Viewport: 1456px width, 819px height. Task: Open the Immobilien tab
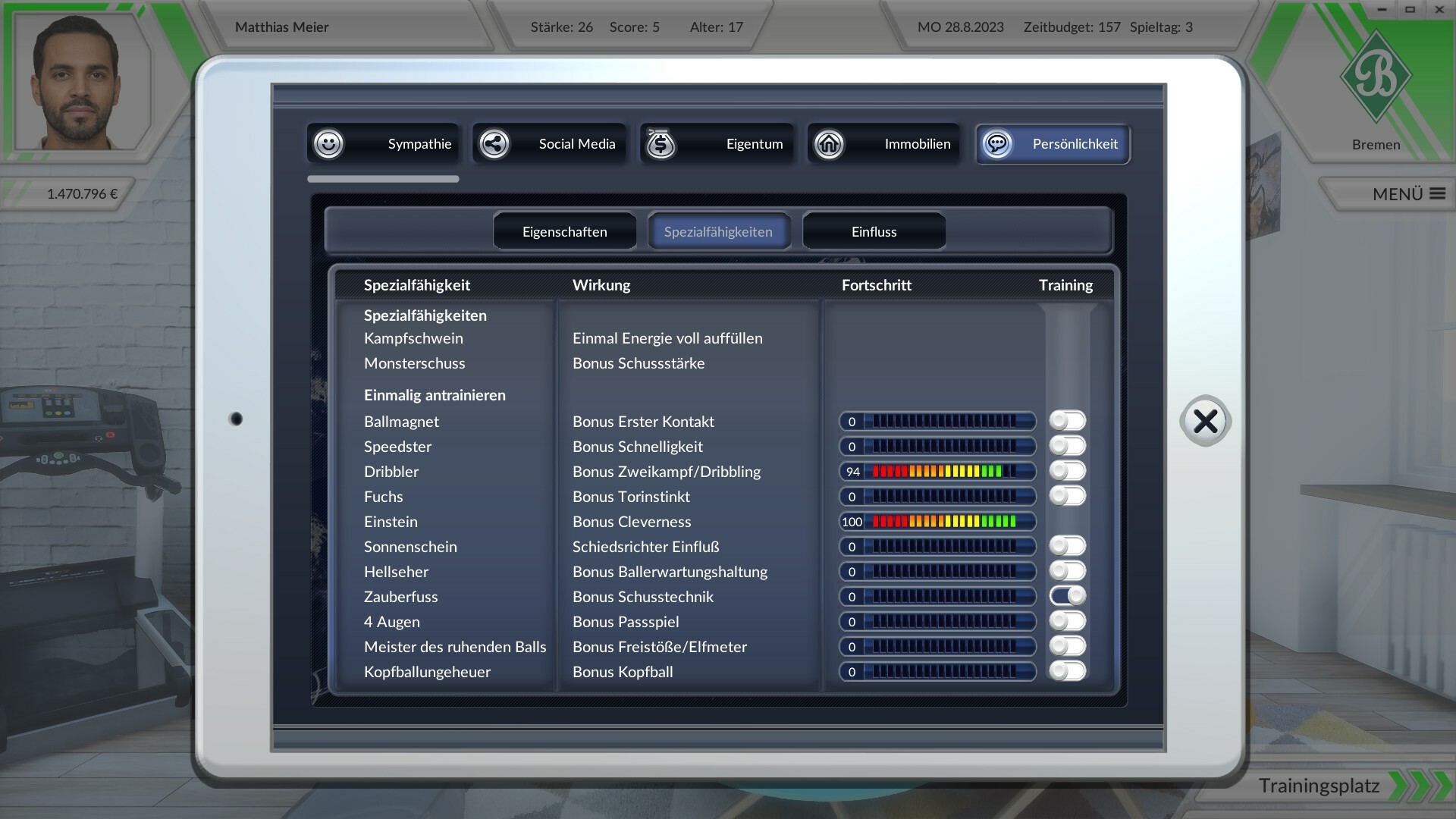click(x=884, y=143)
